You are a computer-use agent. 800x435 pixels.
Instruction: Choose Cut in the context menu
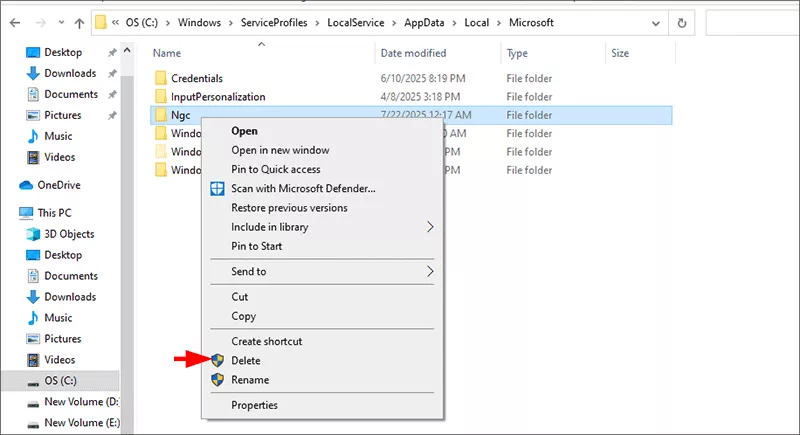[x=239, y=297]
